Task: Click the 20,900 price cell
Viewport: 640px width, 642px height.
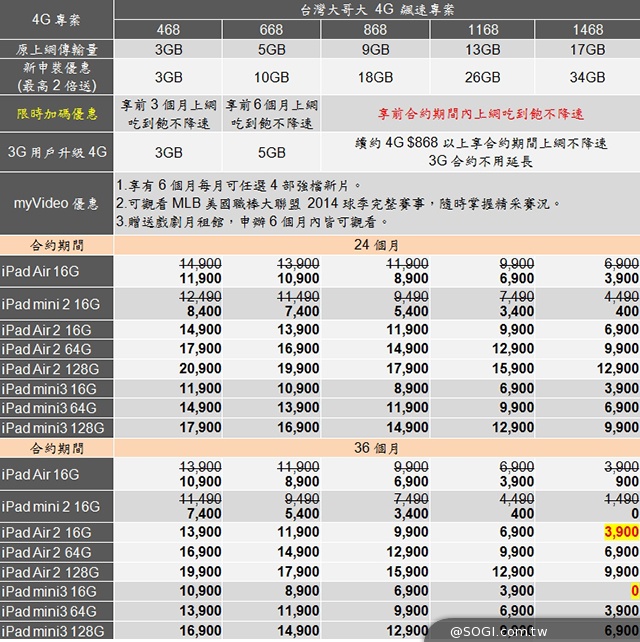Action: click(x=169, y=369)
